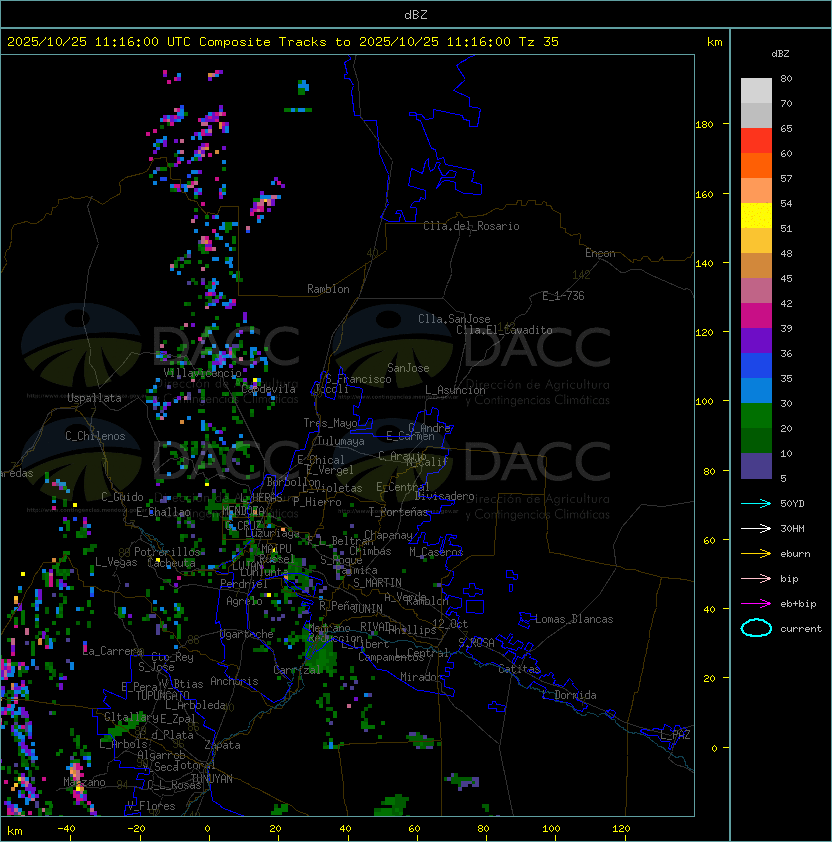This screenshot has height=842, width=832.
Task: Click the -40 km mark on horizontal axis
Action: coord(66,829)
